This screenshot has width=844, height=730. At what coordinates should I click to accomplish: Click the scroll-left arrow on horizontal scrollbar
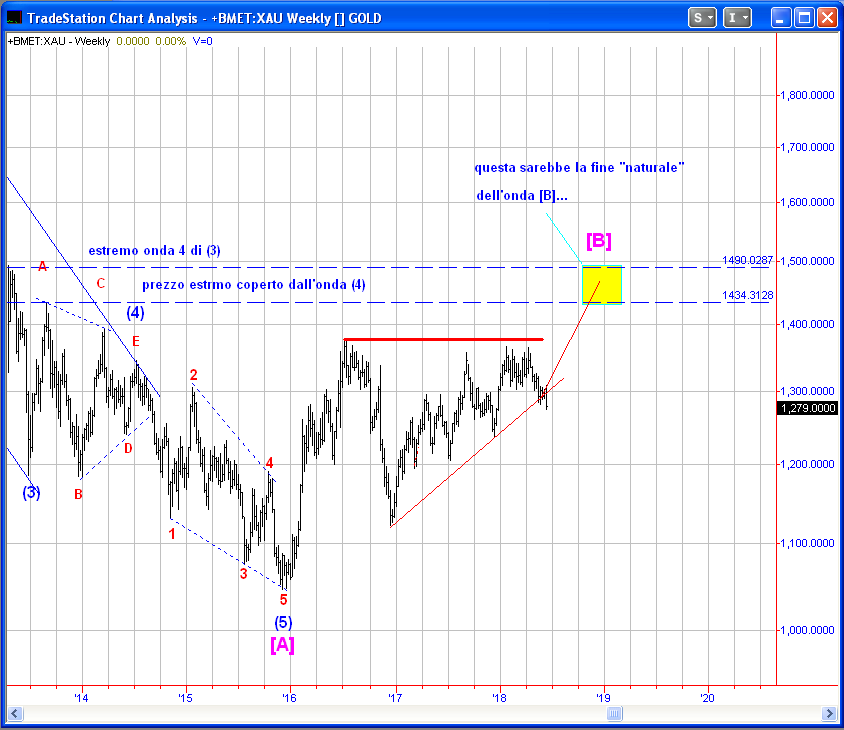pyautogui.click(x=15, y=714)
